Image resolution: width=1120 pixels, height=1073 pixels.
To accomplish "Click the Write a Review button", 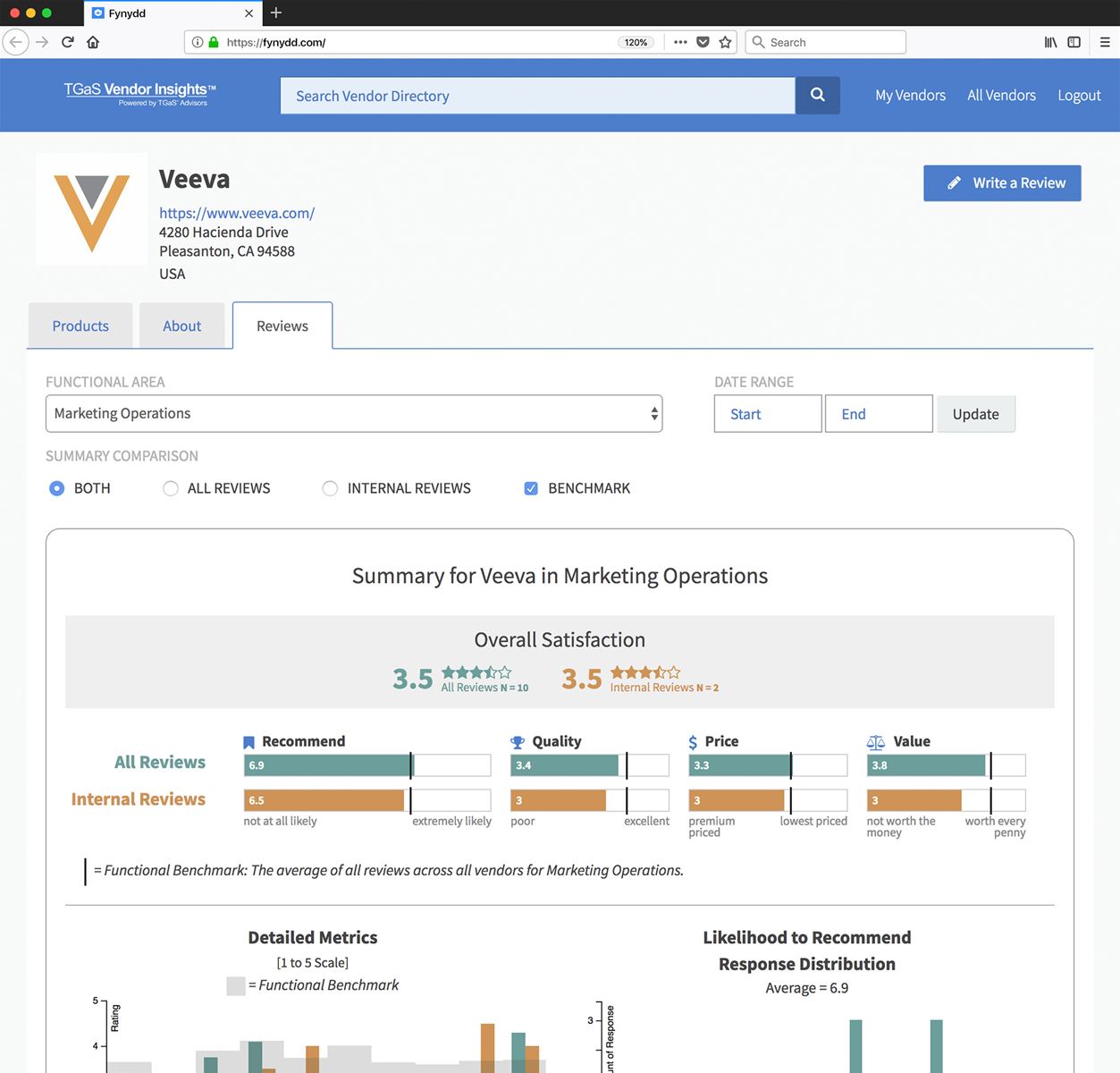I will click(x=1002, y=182).
